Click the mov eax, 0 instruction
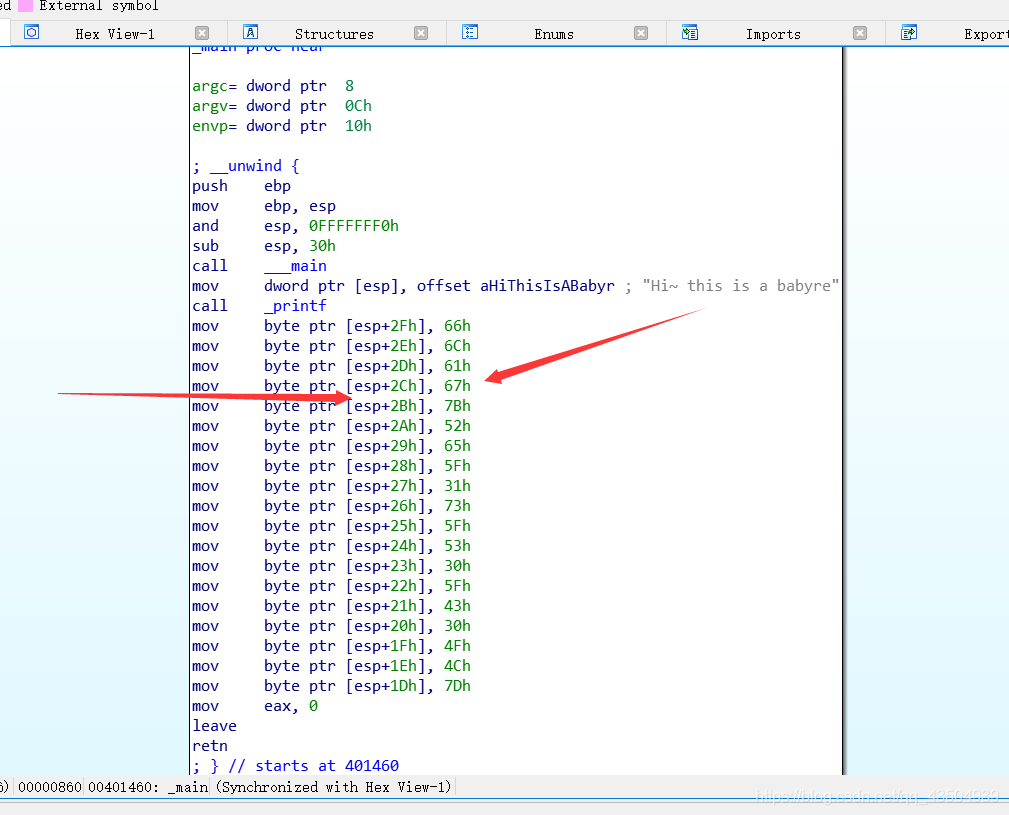Image resolution: width=1009 pixels, height=815 pixels. pos(255,706)
